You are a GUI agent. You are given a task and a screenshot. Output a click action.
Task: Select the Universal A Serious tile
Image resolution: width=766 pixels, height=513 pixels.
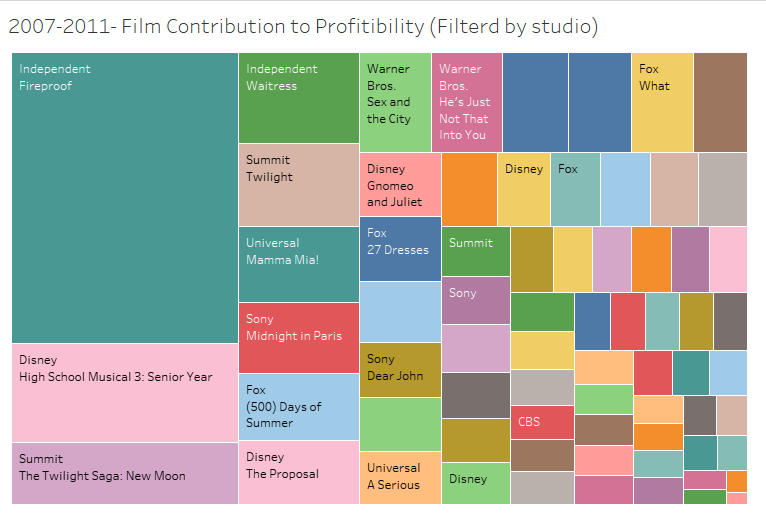click(x=399, y=477)
